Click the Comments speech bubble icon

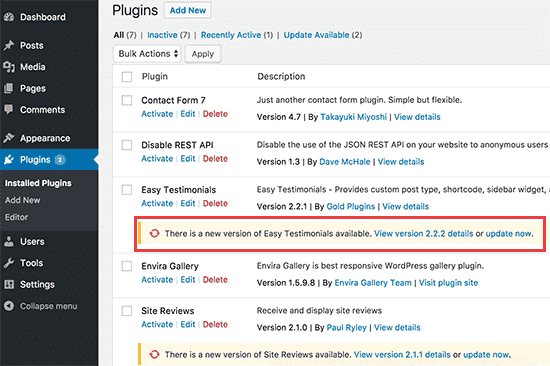[x=9, y=110]
